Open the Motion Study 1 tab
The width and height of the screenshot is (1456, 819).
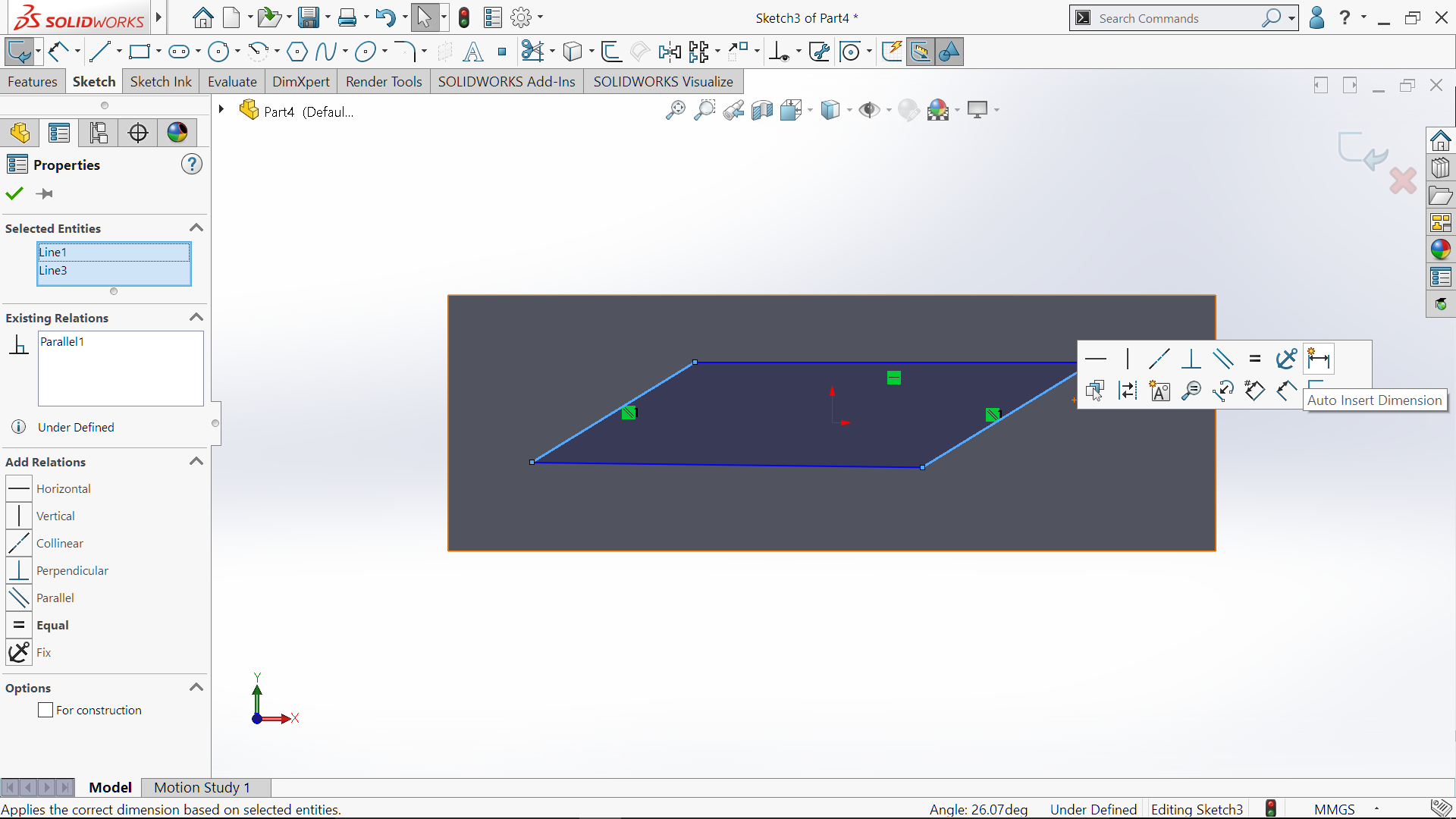click(x=202, y=787)
